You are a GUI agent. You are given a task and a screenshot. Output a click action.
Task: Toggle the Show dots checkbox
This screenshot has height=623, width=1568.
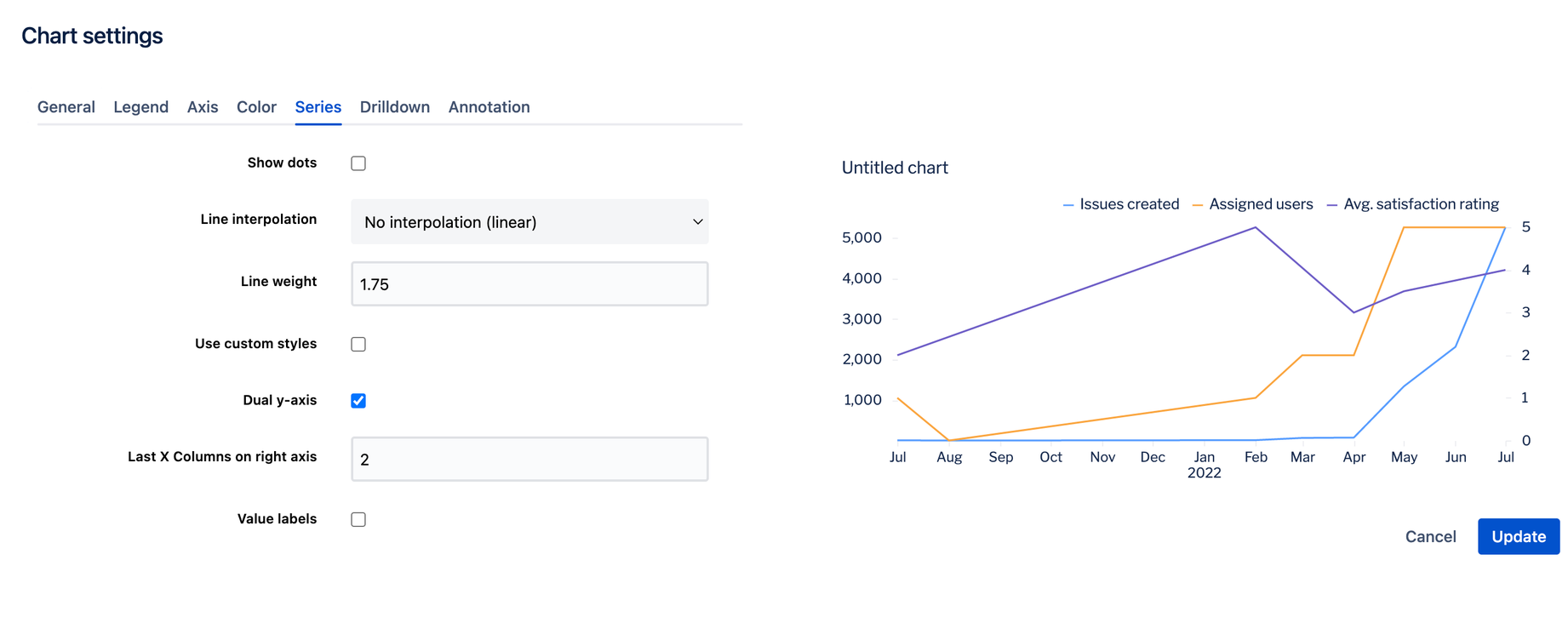tap(358, 163)
